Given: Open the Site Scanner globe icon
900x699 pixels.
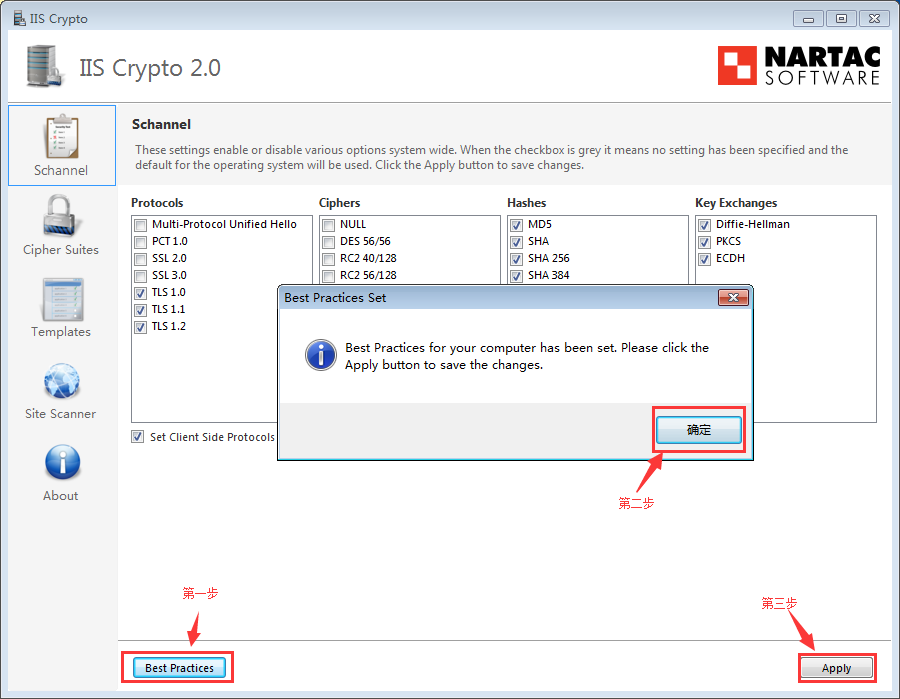Looking at the screenshot, I should click(x=62, y=381).
